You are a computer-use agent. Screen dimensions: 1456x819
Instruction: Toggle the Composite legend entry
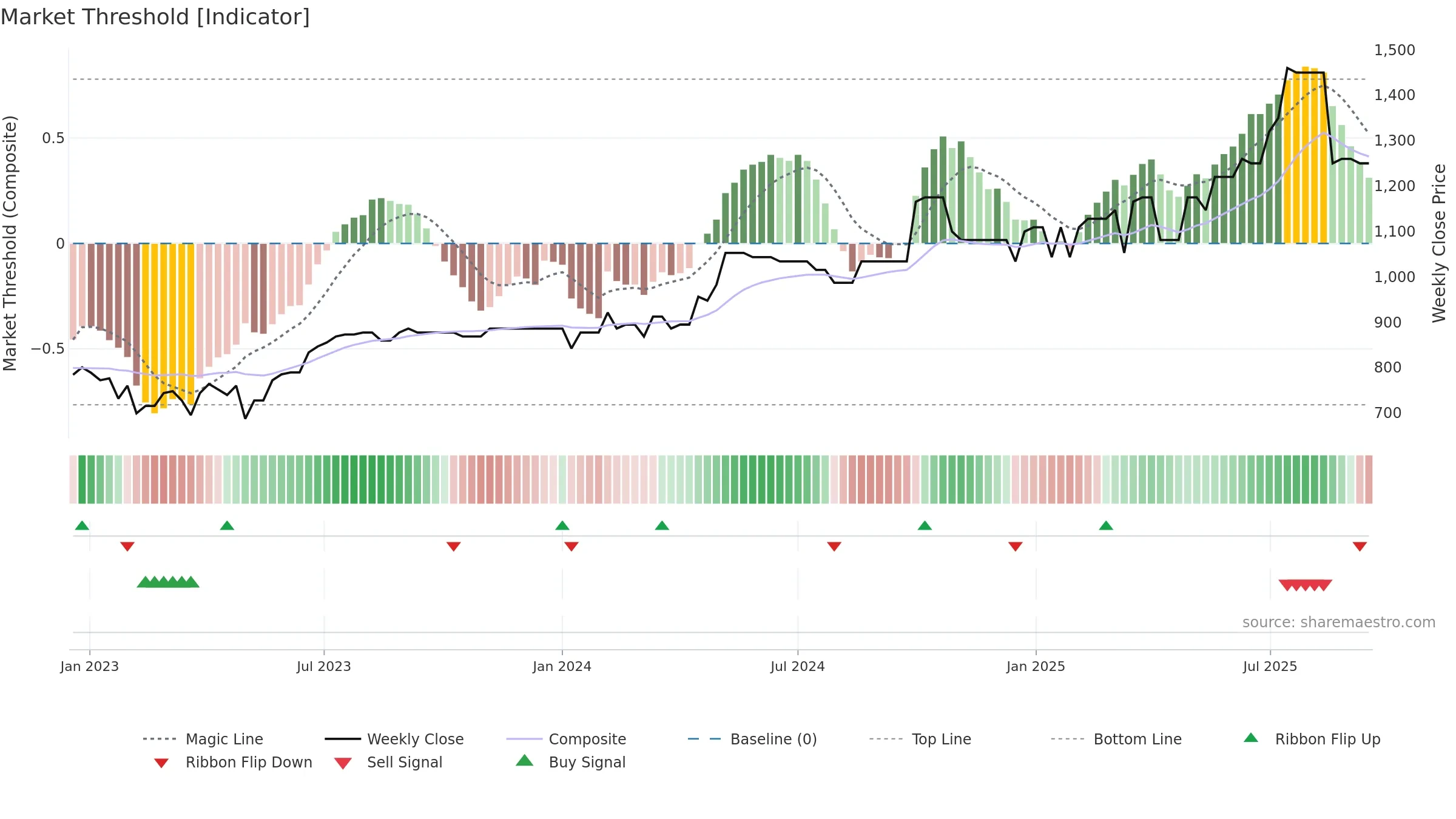(x=566, y=739)
